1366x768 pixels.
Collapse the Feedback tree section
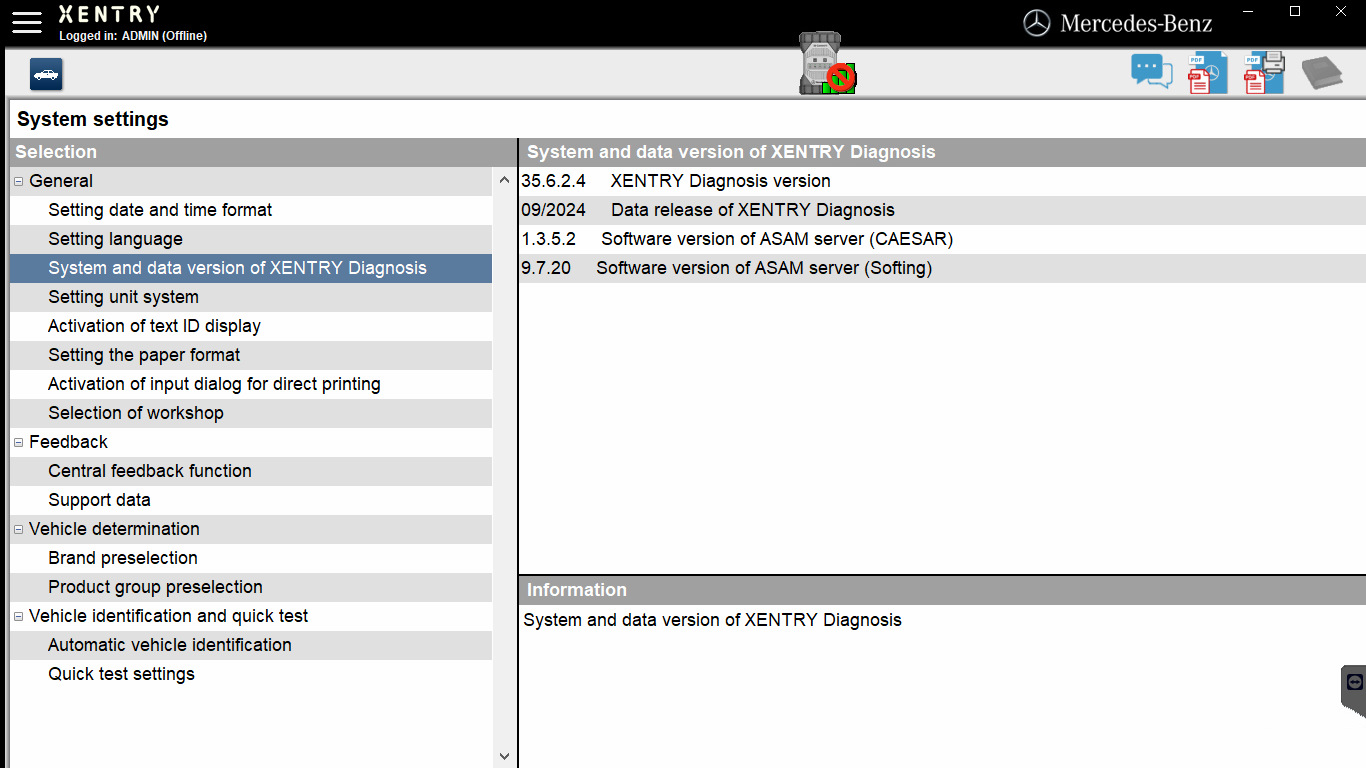point(18,442)
